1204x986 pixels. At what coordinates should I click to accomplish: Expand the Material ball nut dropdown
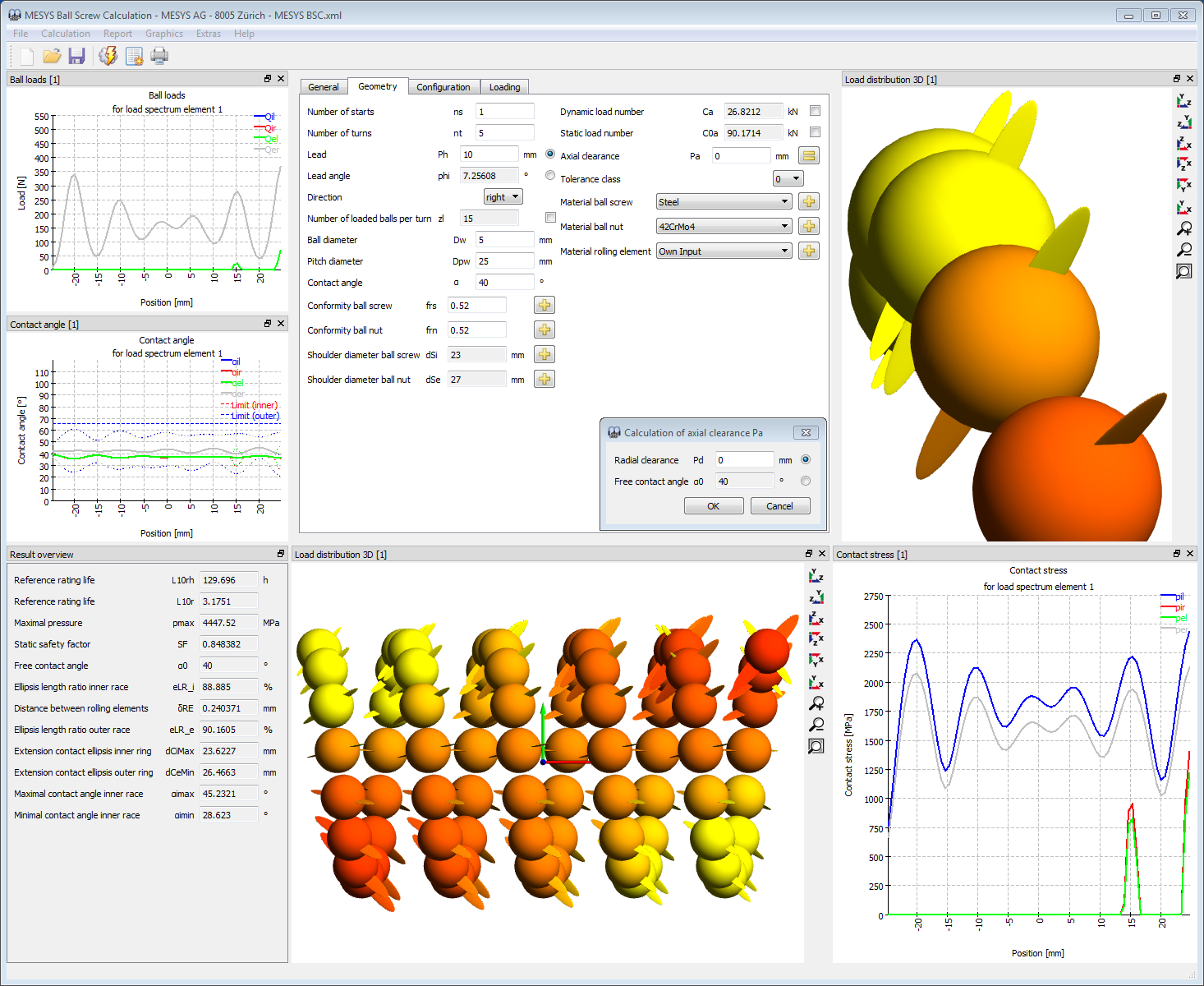tap(724, 227)
